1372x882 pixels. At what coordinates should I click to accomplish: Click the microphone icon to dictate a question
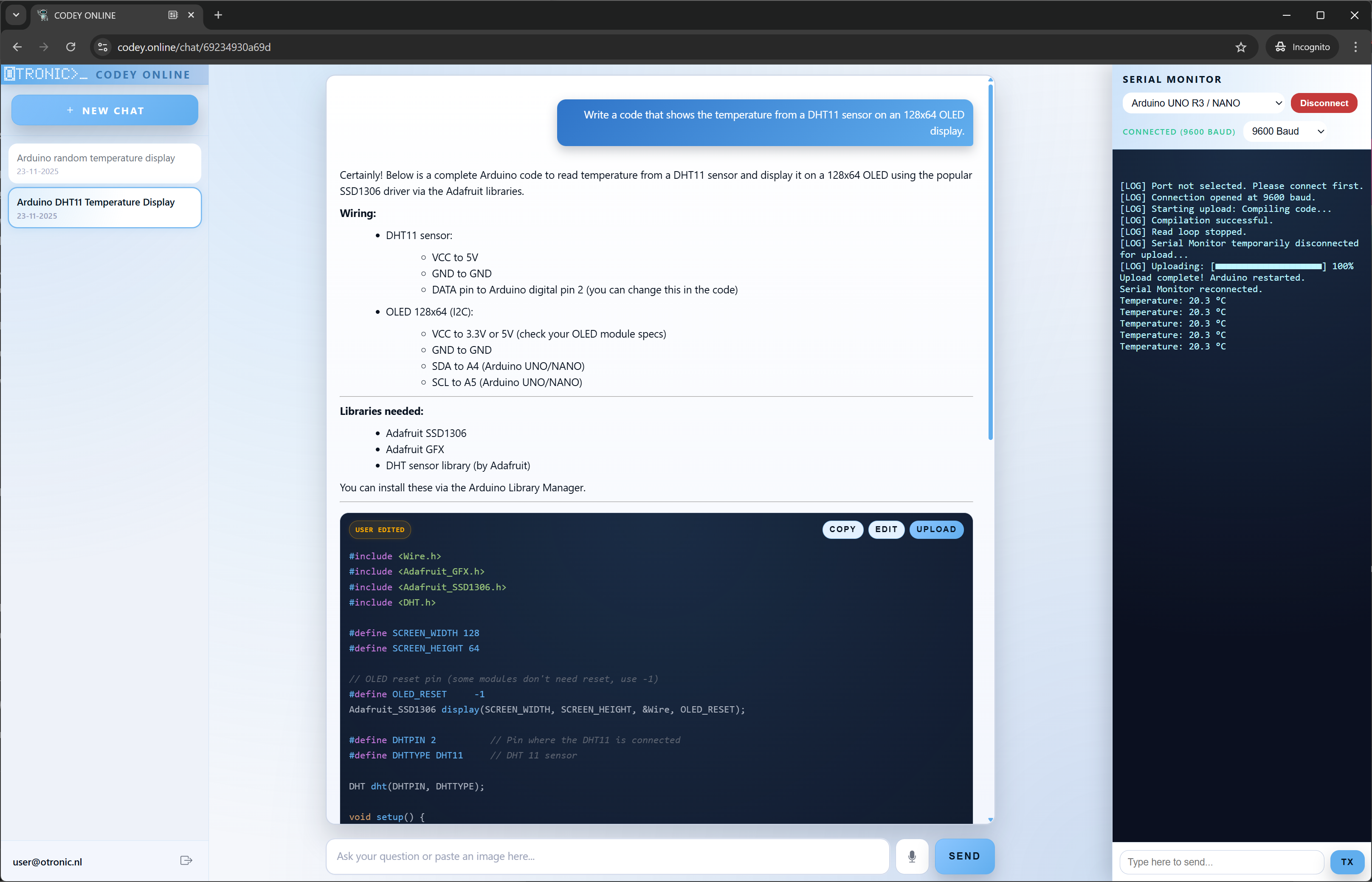click(912, 856)
